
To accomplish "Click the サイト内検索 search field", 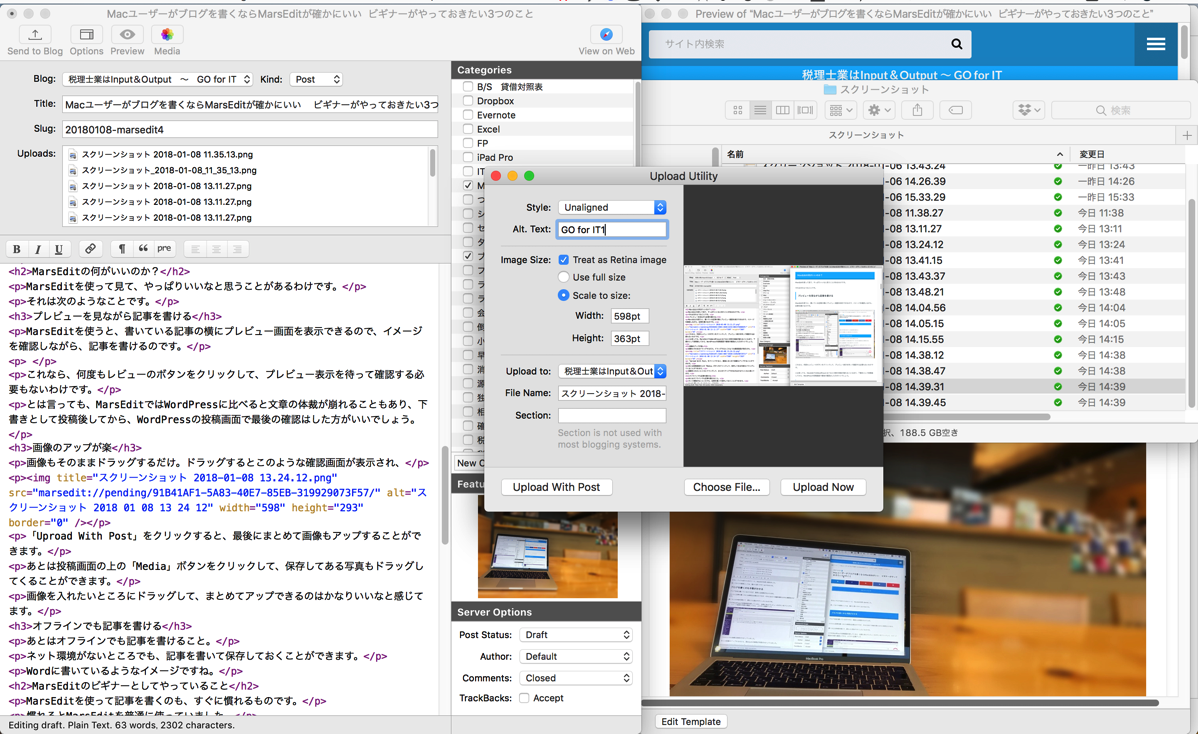I will [798, 44].
